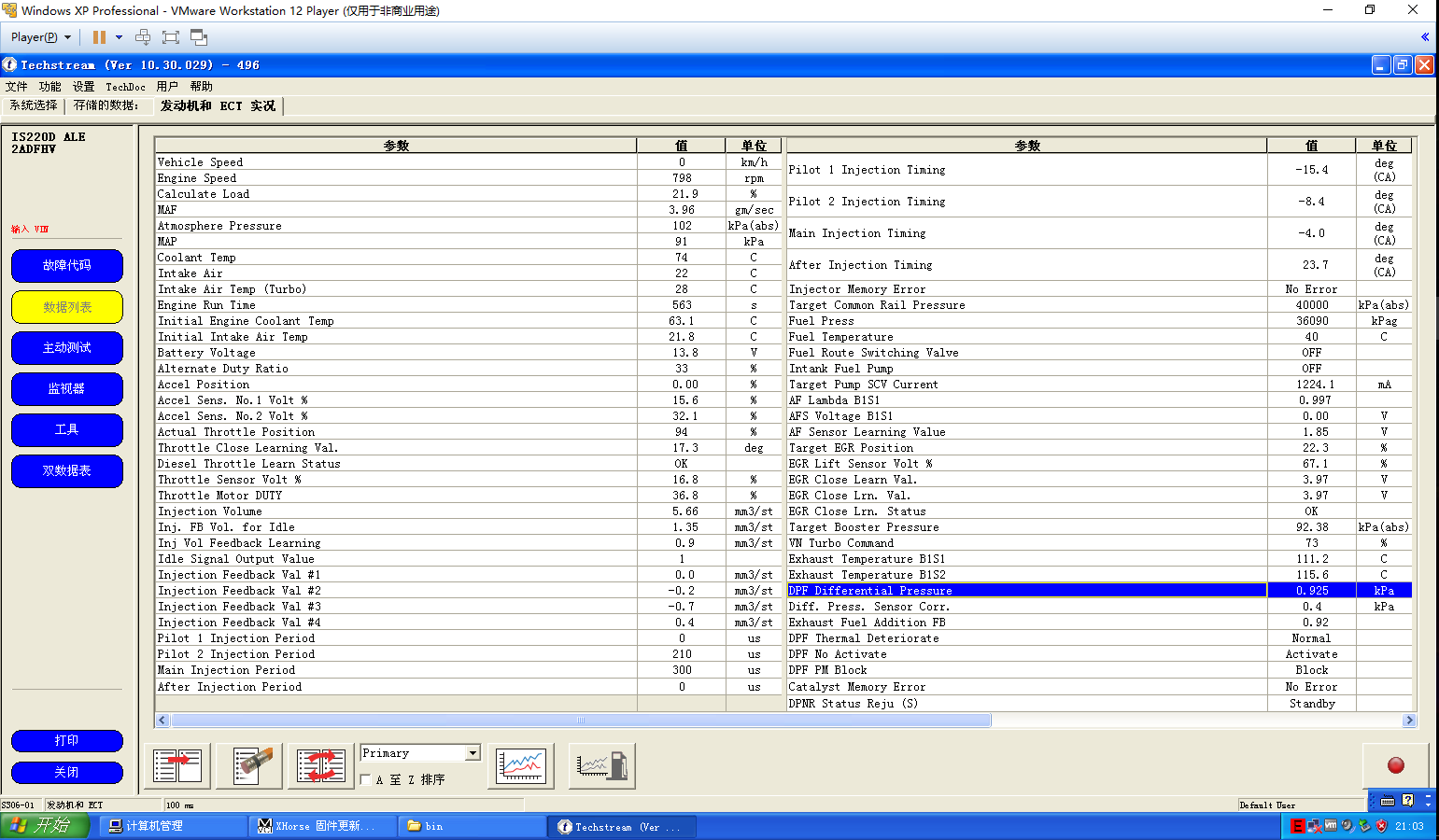Select the 发动机和 ECT 实况 tab
The width and height of the screenshot is (1439, 840).
click(219, 106)
